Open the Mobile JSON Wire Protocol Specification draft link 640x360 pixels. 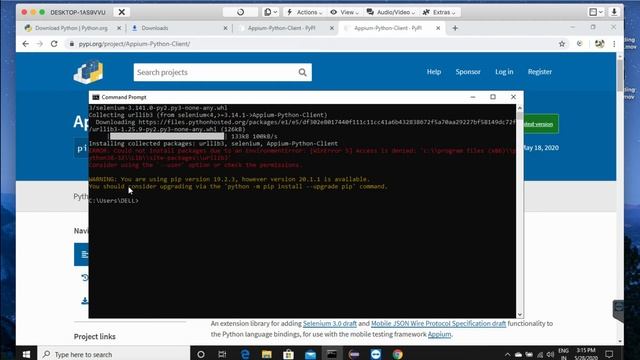[x=438, y=323]
